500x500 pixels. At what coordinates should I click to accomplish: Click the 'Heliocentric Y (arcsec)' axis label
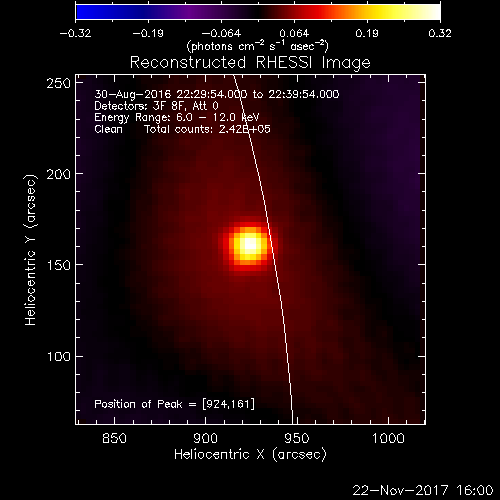coord(31,250)
